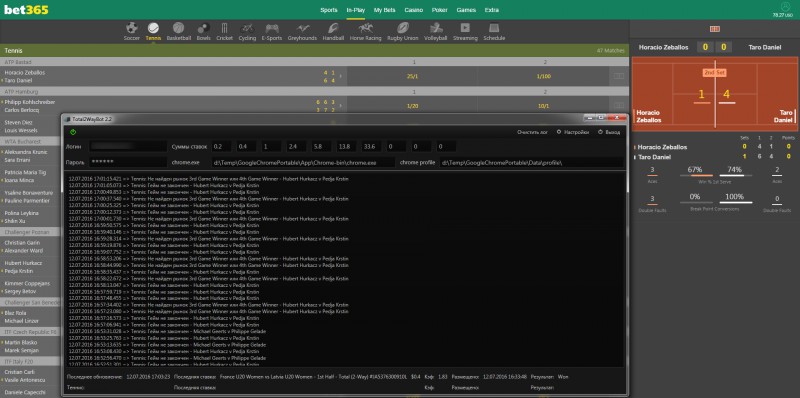The image size is (800, 398).
Task: Open the E-Sports controller icon
Action: tap(272, 28)
